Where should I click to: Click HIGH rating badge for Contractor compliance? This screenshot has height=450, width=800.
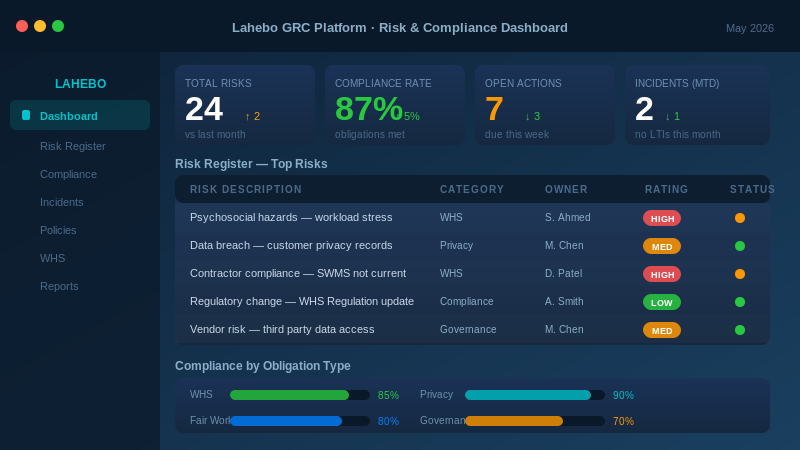tap(662, 274)
